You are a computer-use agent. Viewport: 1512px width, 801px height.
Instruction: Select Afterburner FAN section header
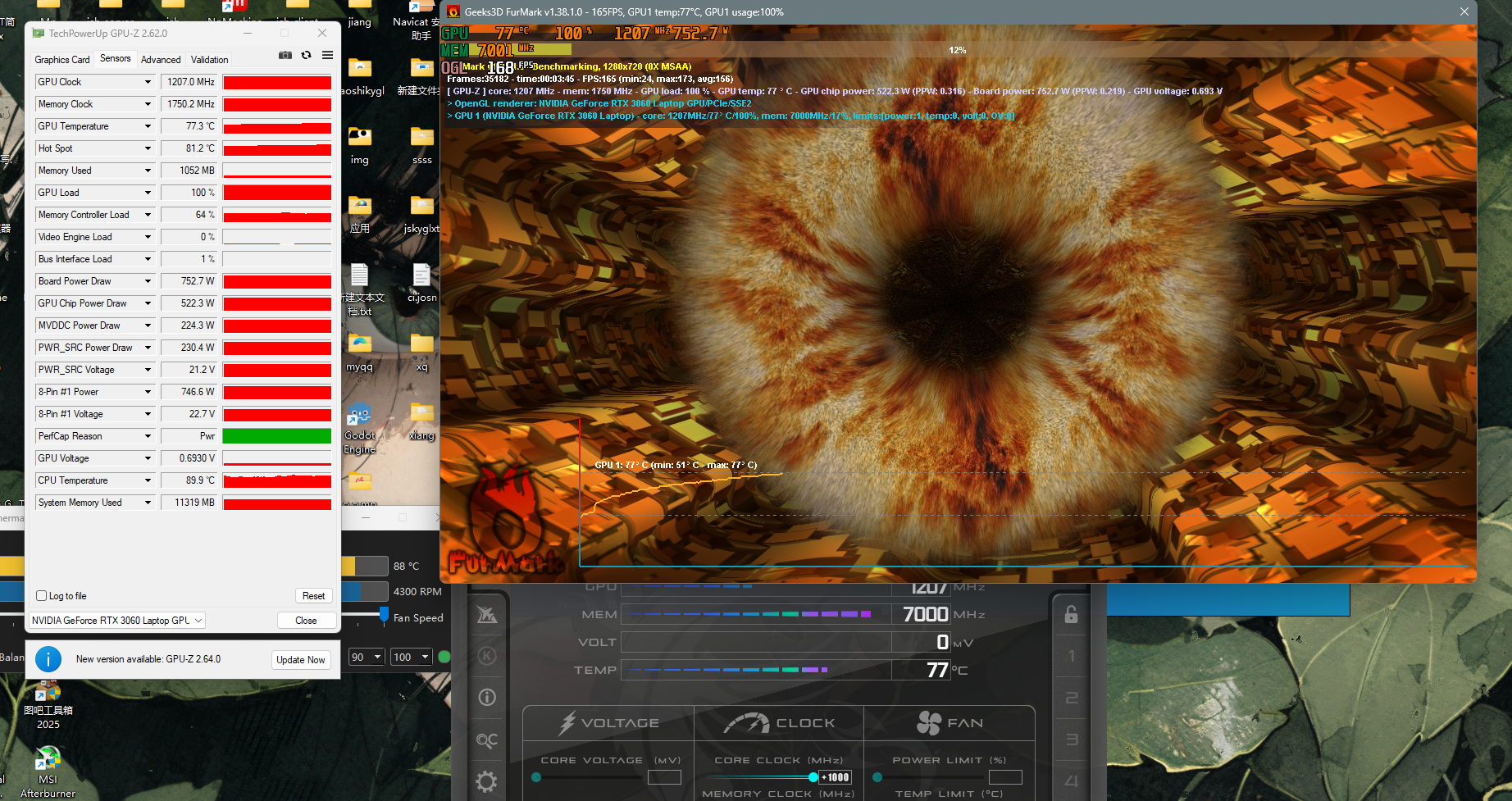tap(950, 723)
